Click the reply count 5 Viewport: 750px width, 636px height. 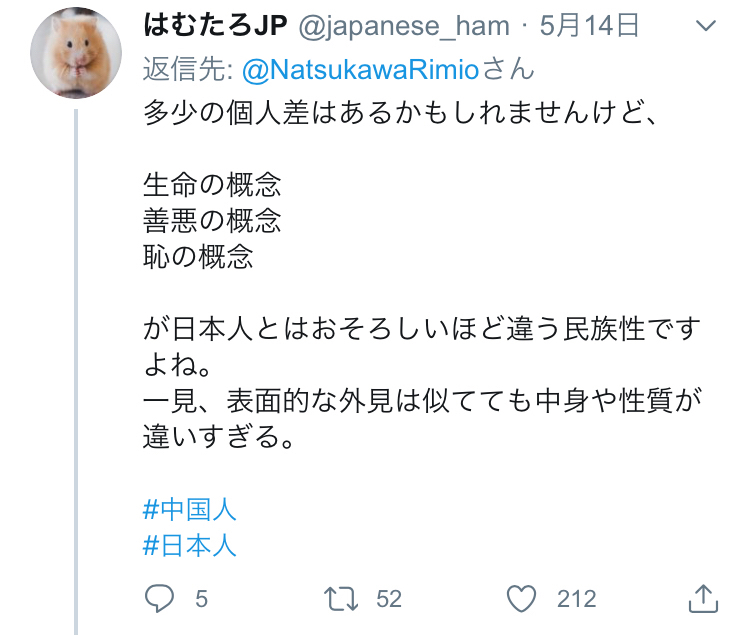pyautogui.click(x=201, y=599)
